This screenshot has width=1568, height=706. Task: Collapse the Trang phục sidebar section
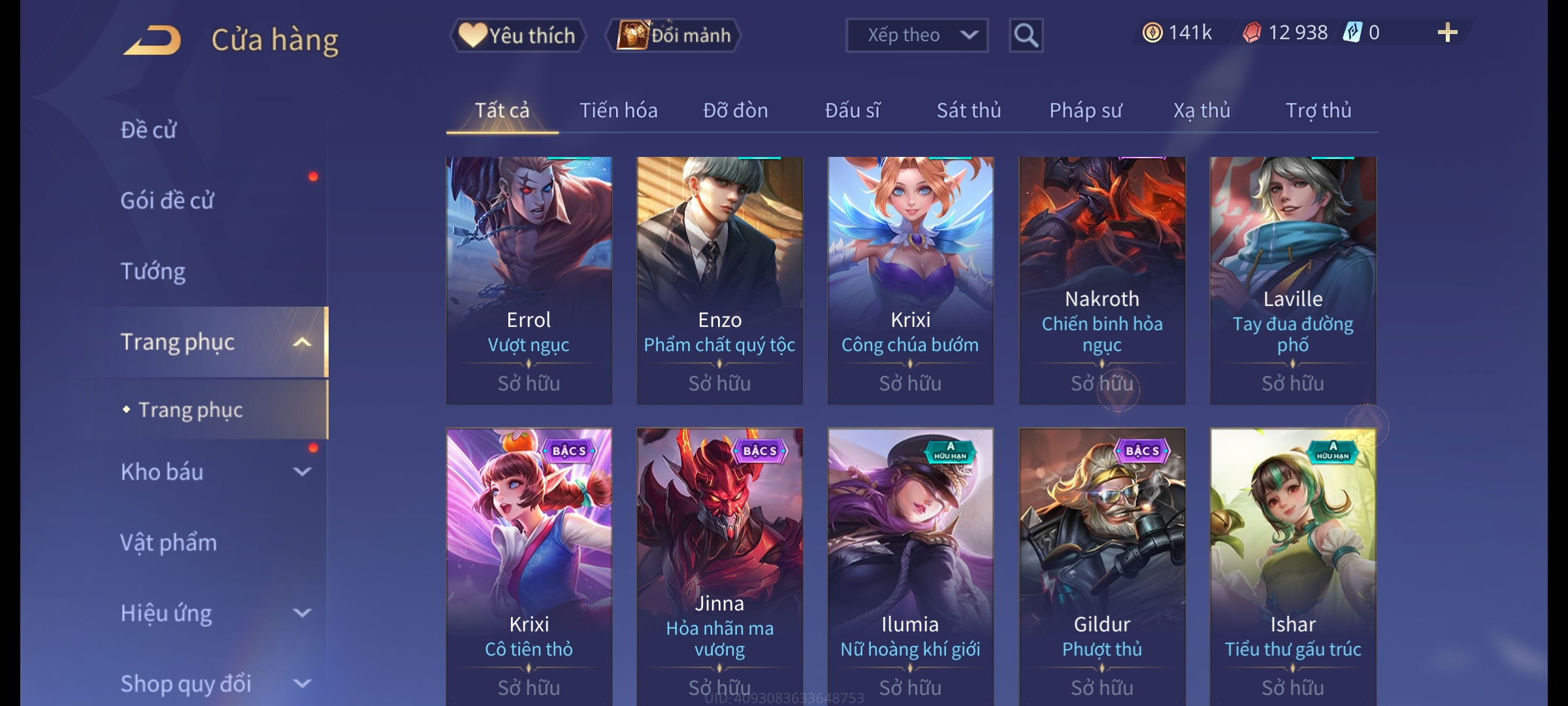click(302, 342)
